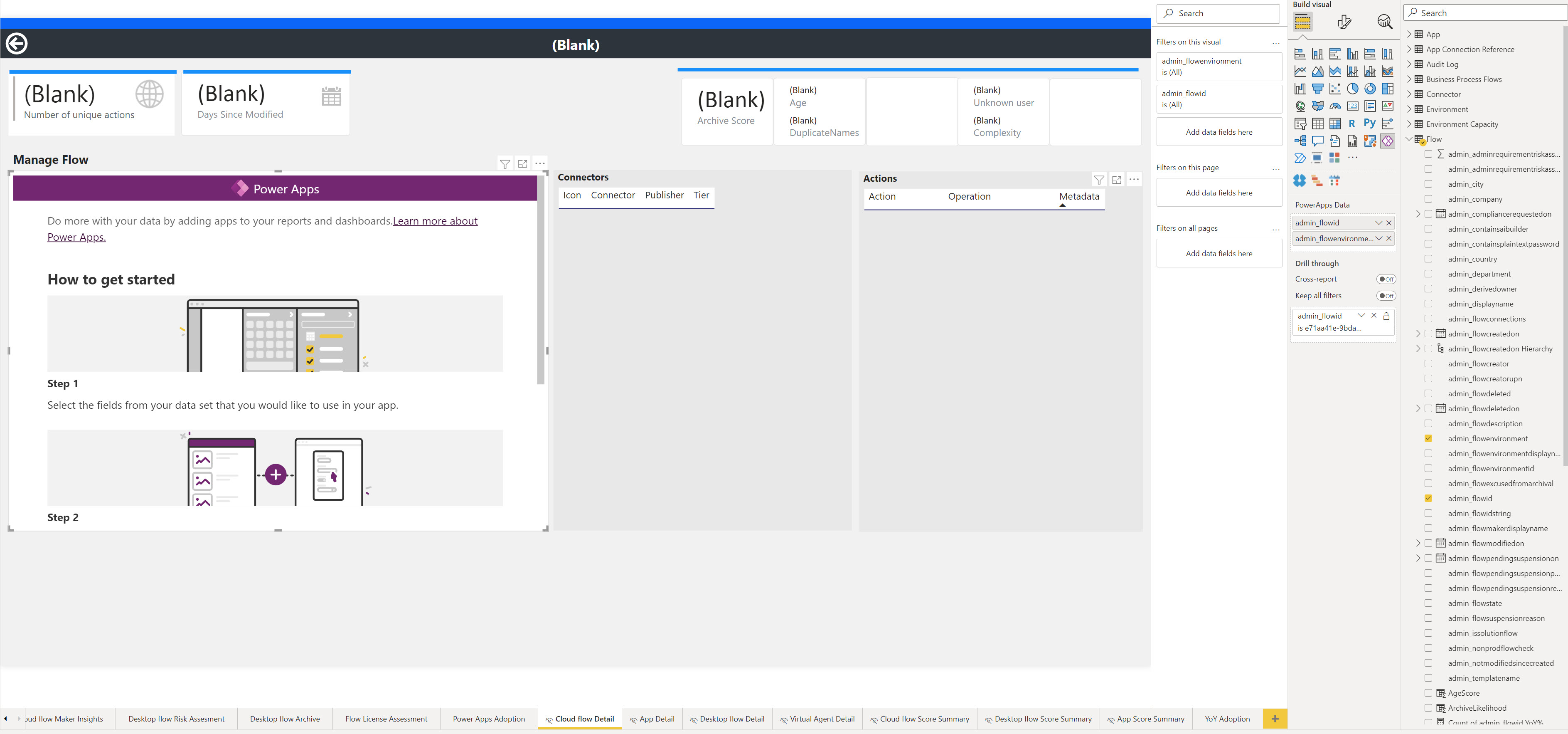Viewport: 1568px width, 734px height.
Task: Click the new page plus button
Action: [x=1275, y=719]
